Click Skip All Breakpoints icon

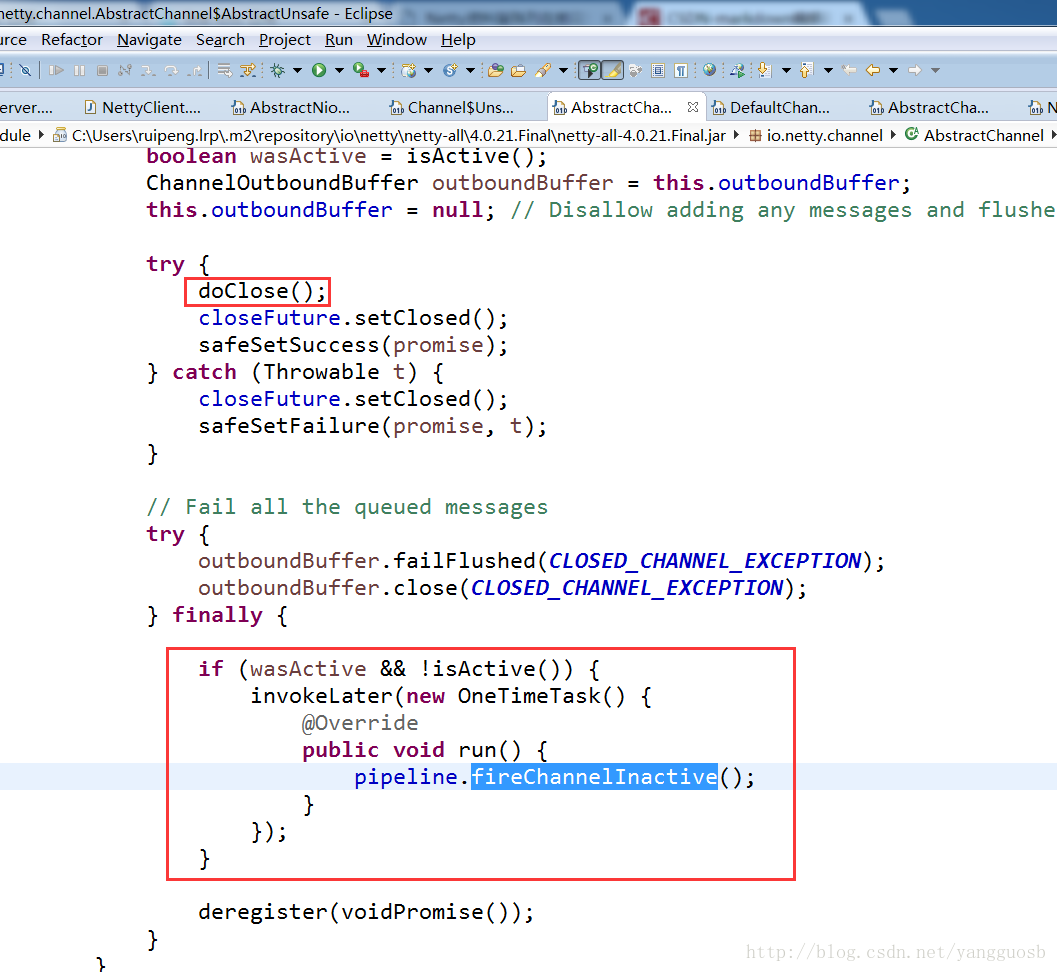point(25,70)
